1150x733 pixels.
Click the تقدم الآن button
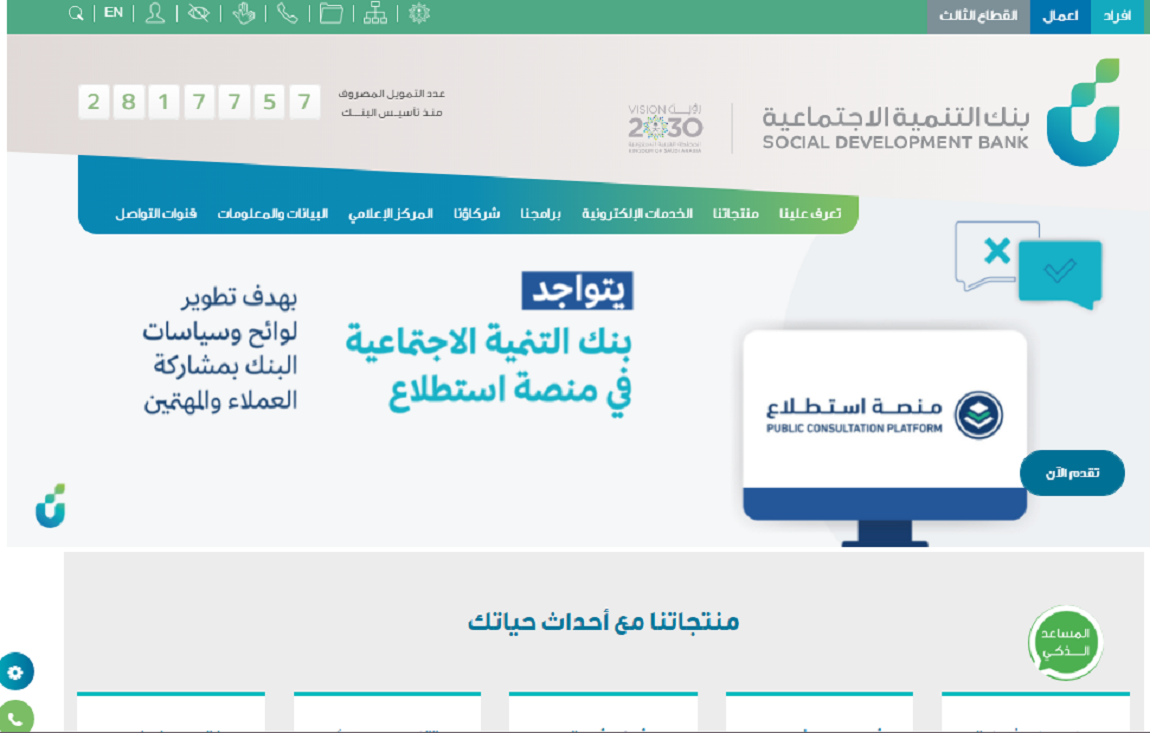pos(1072,473)
